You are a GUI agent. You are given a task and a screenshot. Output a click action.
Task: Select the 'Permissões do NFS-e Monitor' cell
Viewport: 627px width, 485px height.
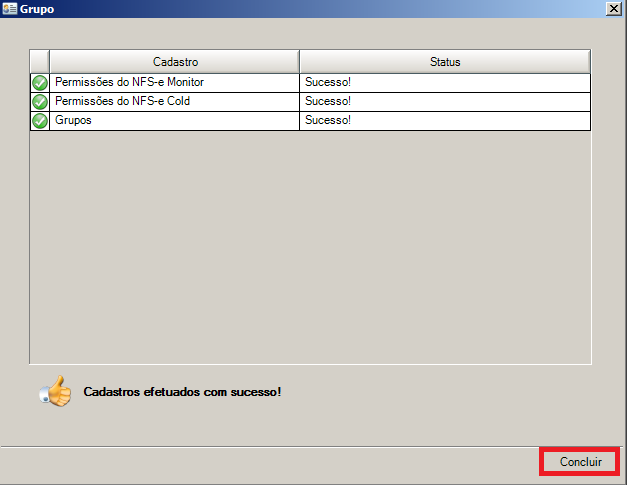point(175,83)
